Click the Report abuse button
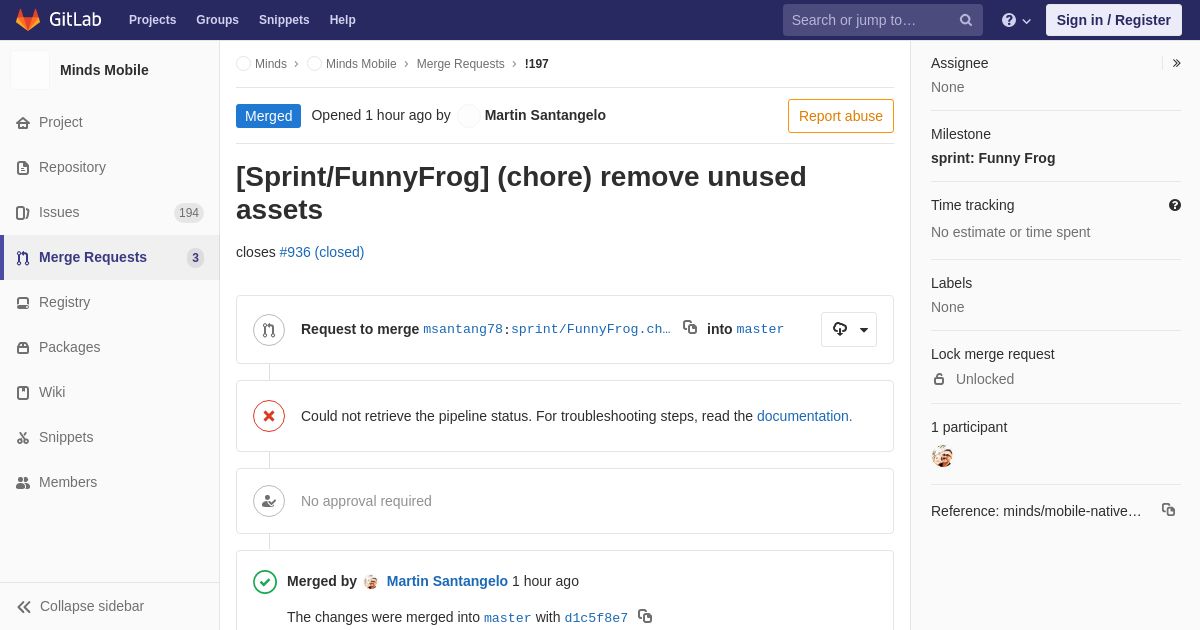The image size is (1200, 630). 841,116
